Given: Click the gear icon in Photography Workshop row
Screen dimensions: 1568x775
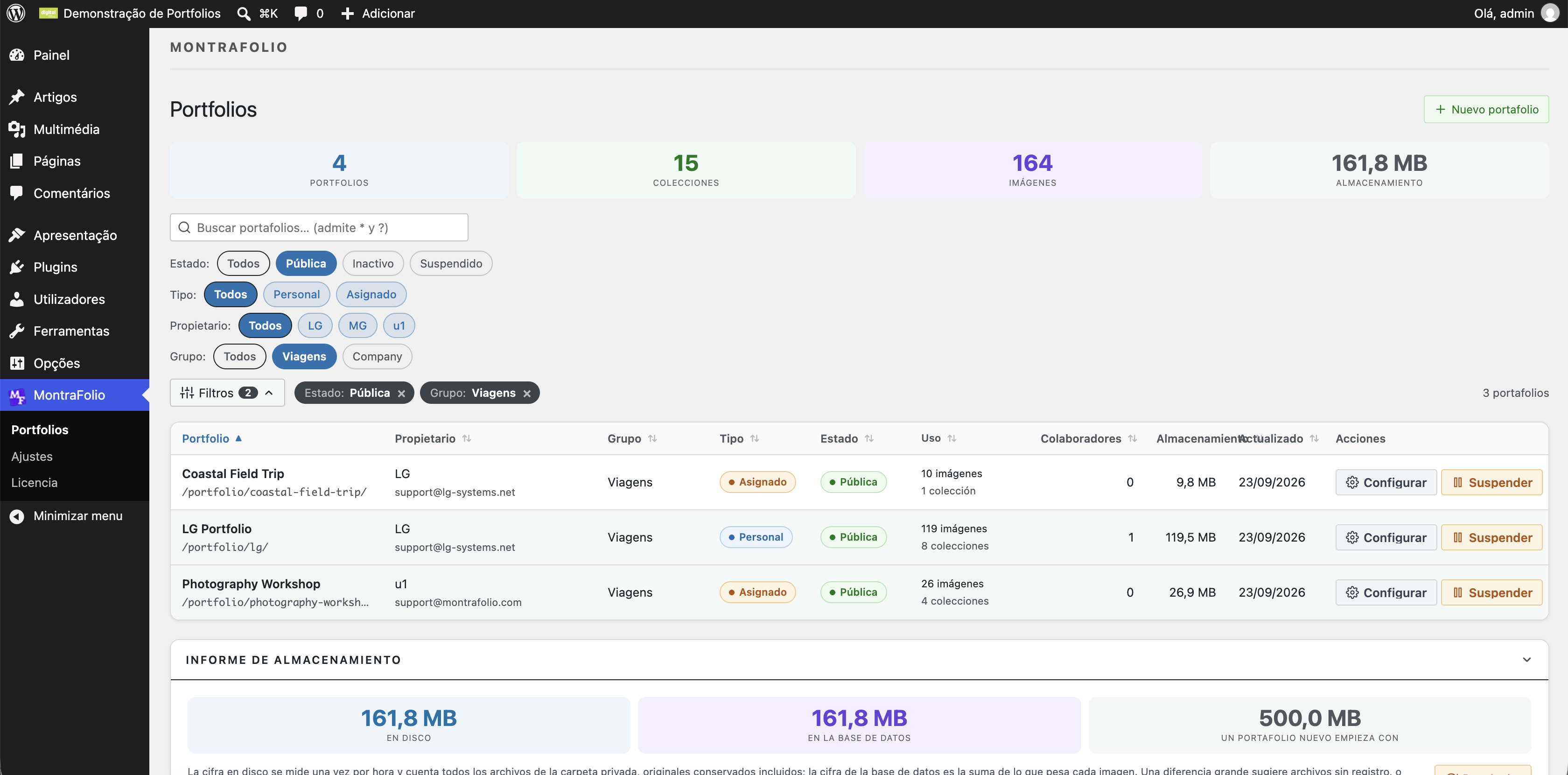Looking at the screenshot, I should point(1352,592).
